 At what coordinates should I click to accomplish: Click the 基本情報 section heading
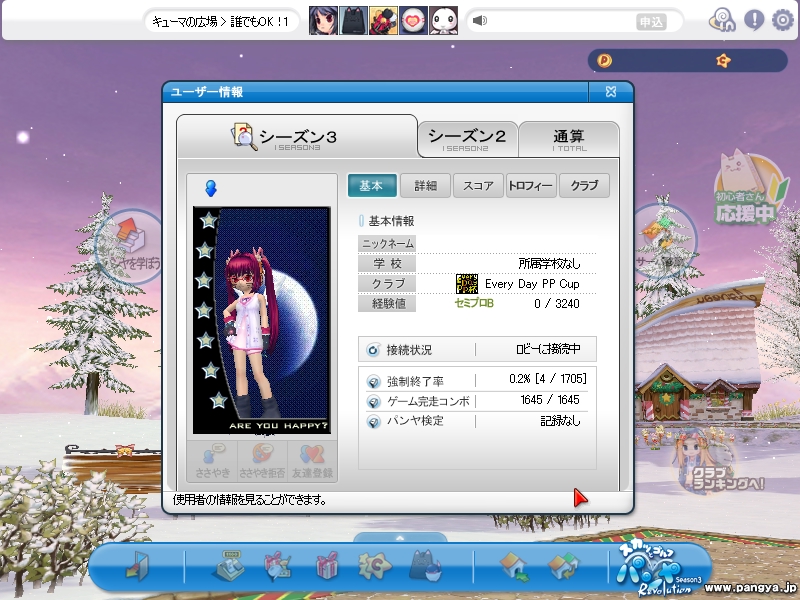click(391, 221)
